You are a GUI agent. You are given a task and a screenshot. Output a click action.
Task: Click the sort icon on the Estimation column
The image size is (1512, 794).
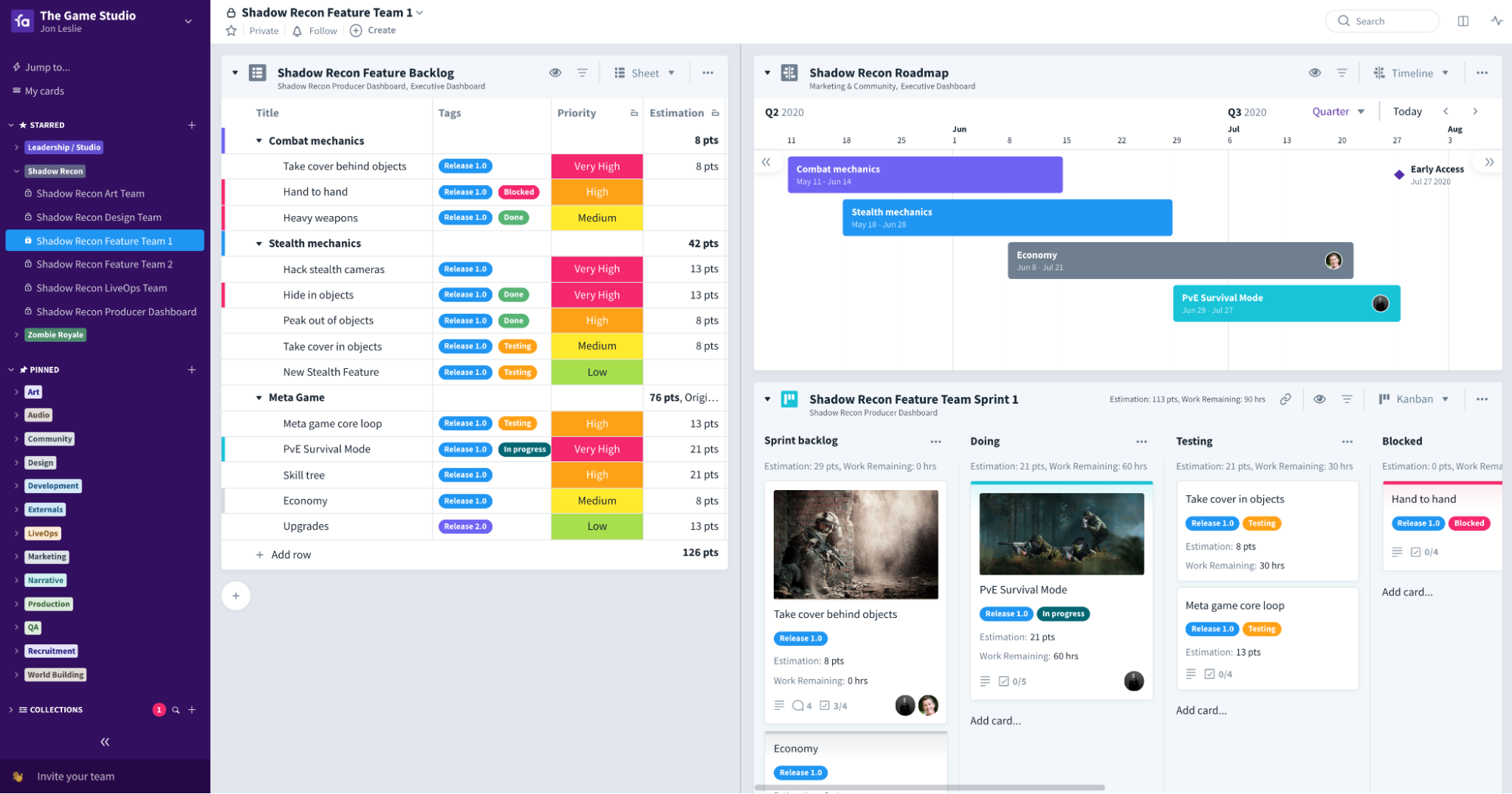pyautogui.click(x=715, y=112)
